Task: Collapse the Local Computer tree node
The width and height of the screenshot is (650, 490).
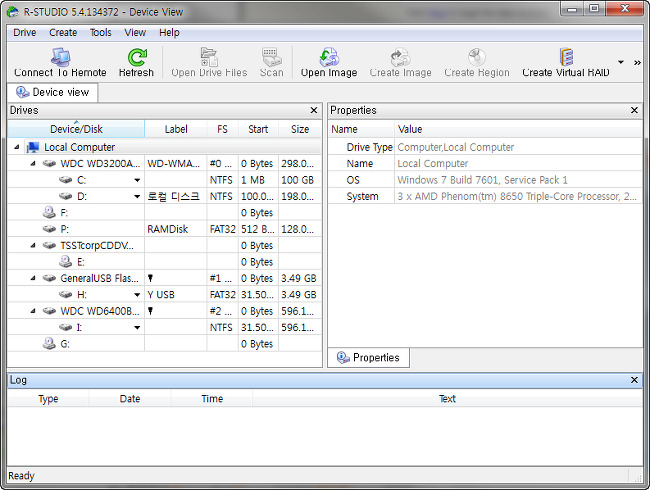Action: click(17, 147)
